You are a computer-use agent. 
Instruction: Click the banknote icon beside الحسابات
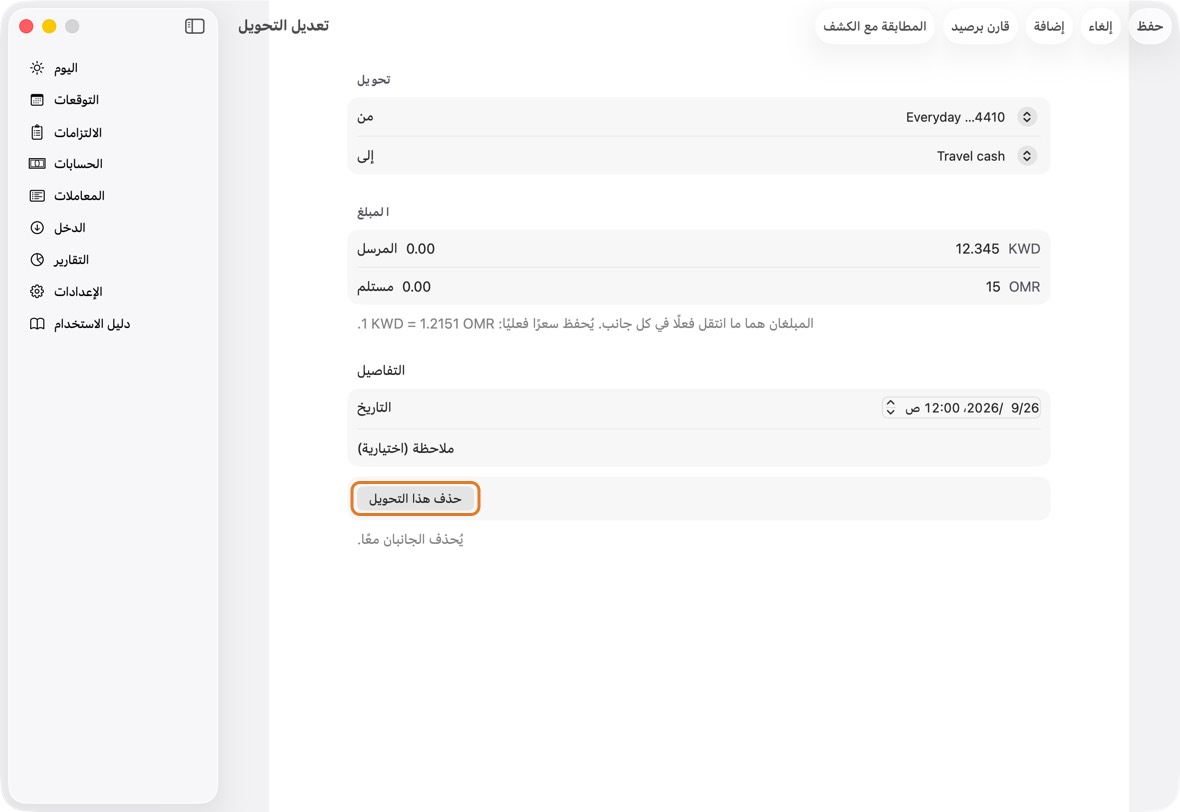click(x=37, y=164)
